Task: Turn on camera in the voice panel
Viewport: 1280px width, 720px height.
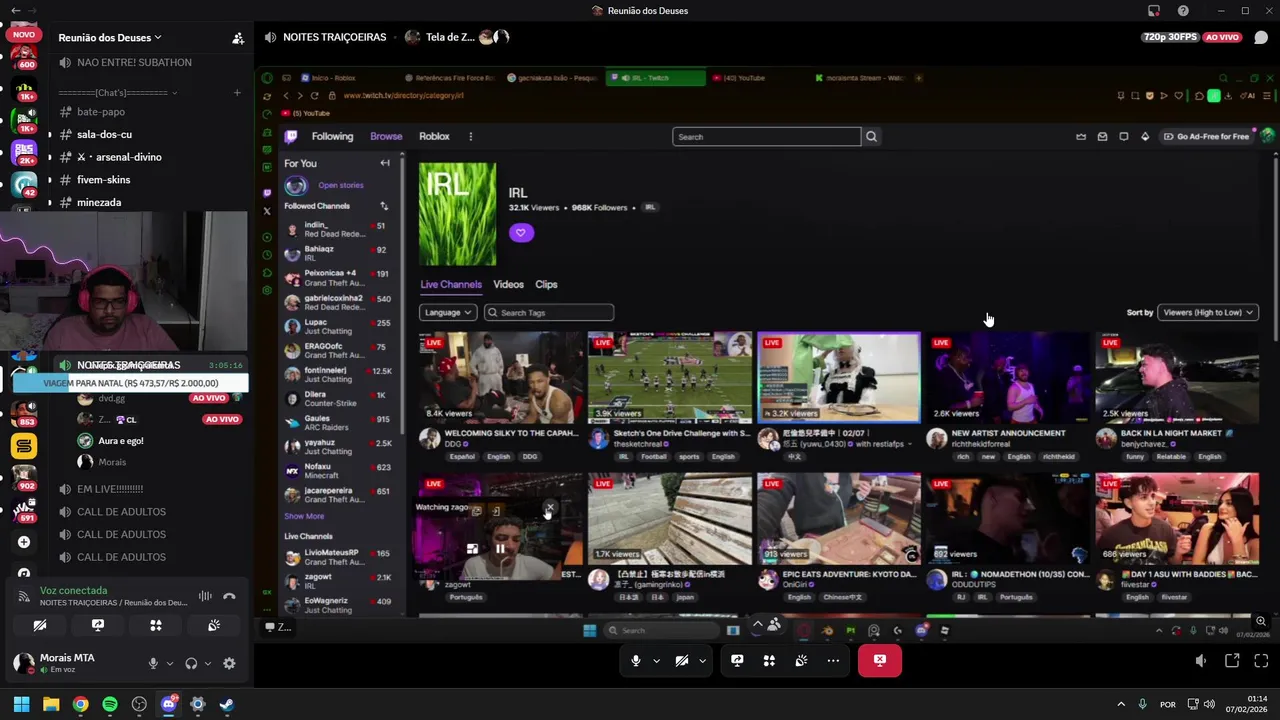Action: pos(40,625)
